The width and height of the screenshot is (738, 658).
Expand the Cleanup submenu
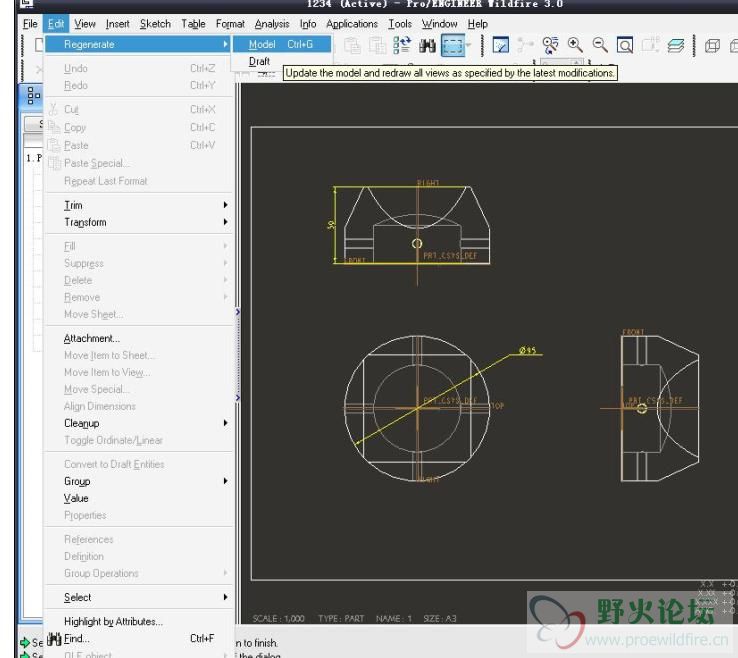pos(139,423)
